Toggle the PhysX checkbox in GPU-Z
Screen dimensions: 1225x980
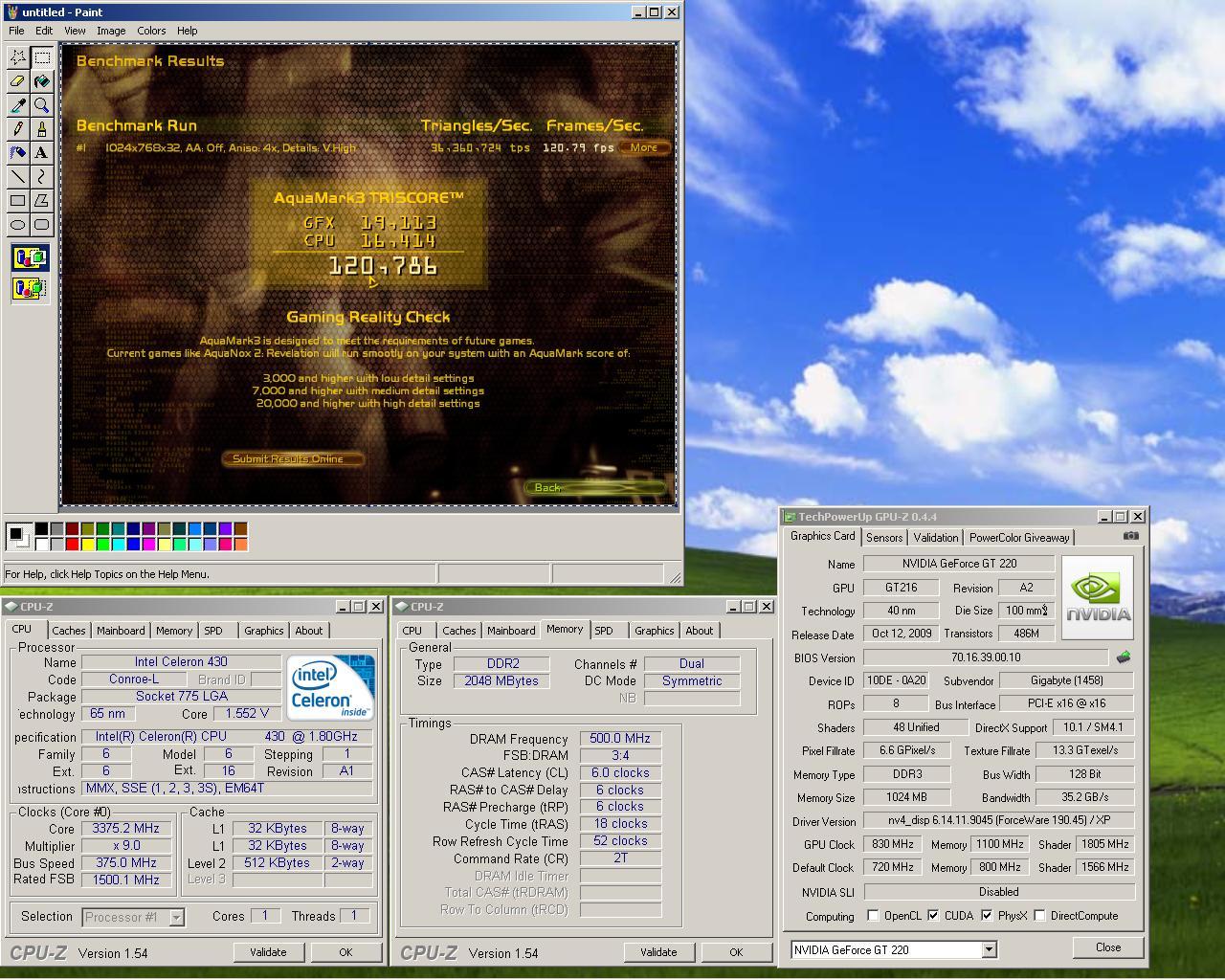[x=987, y=916]
